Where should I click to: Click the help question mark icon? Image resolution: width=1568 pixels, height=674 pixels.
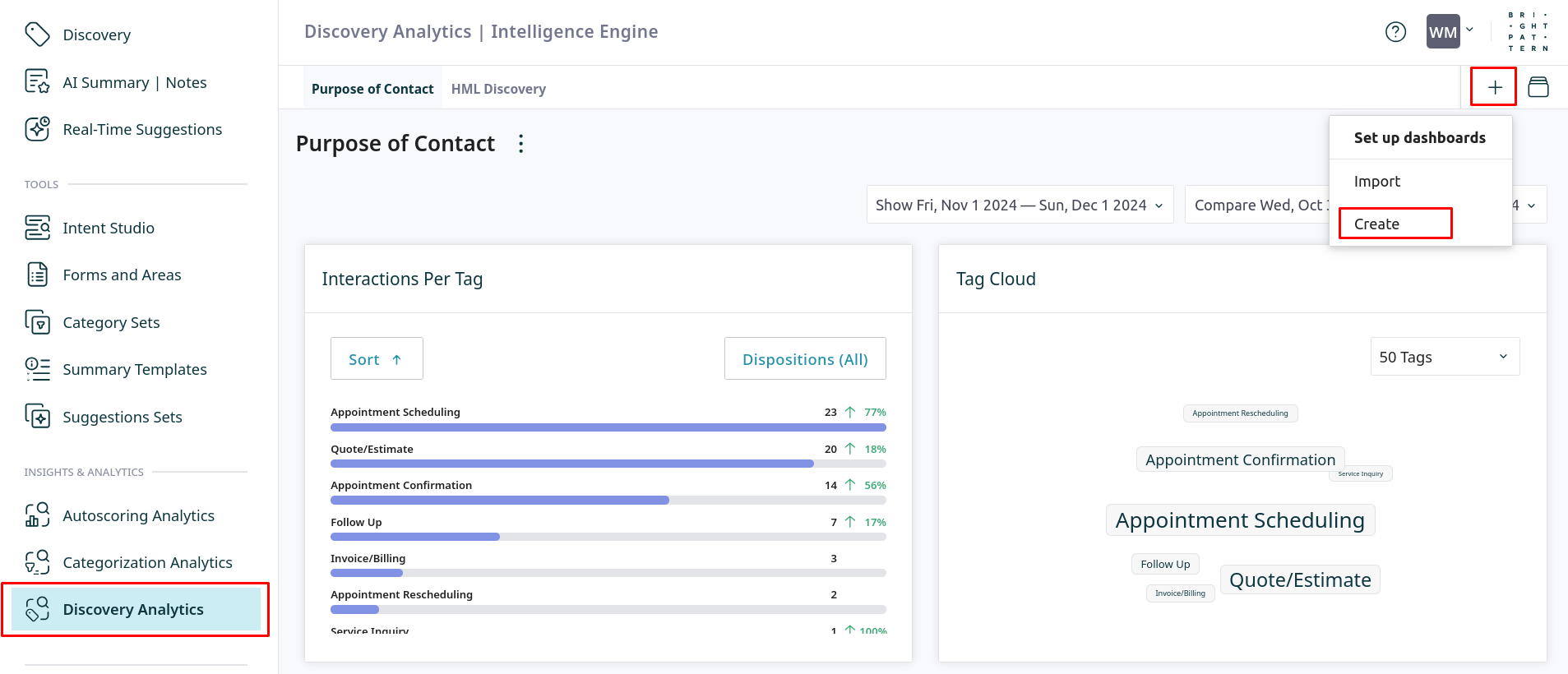click(1395, 32)
